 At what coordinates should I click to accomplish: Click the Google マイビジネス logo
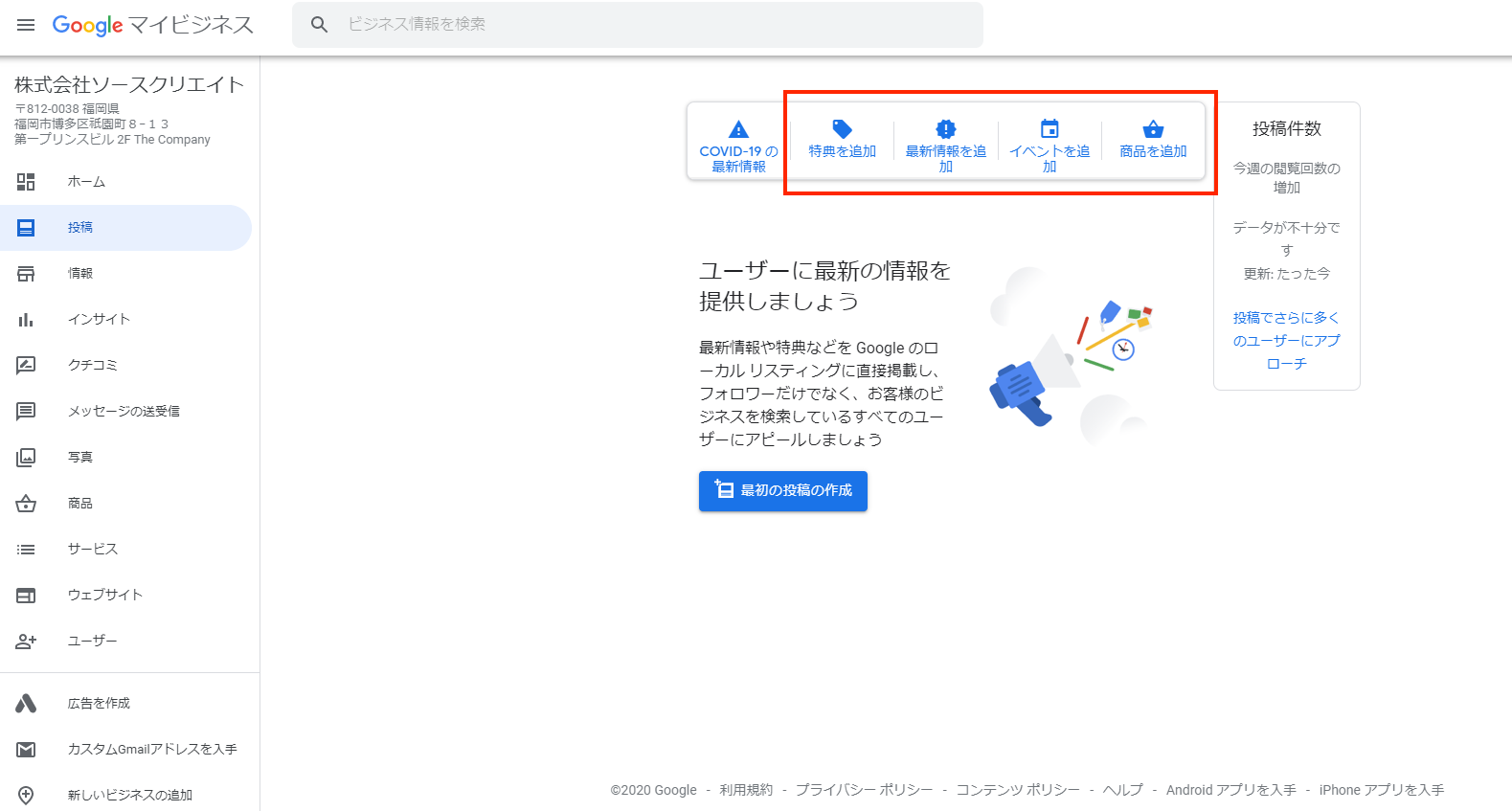tap(153, 25)
